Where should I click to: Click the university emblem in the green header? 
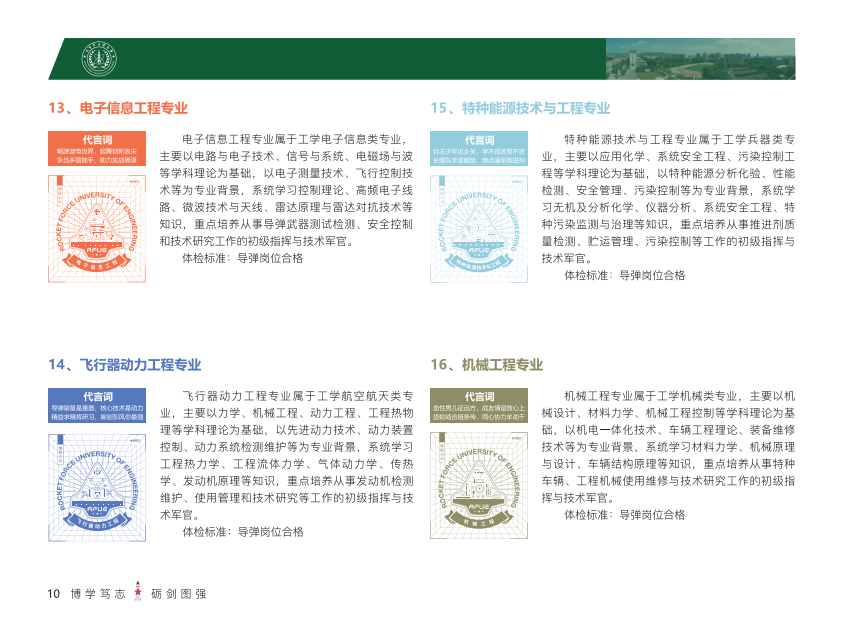click(98, 59)
